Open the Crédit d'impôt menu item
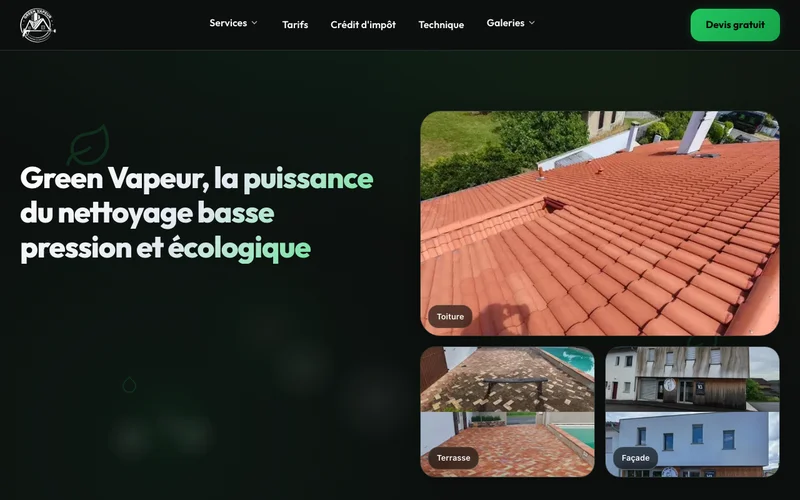Image resolution: width=800 pixels, height=500 pixels. (x=363, y=24)
